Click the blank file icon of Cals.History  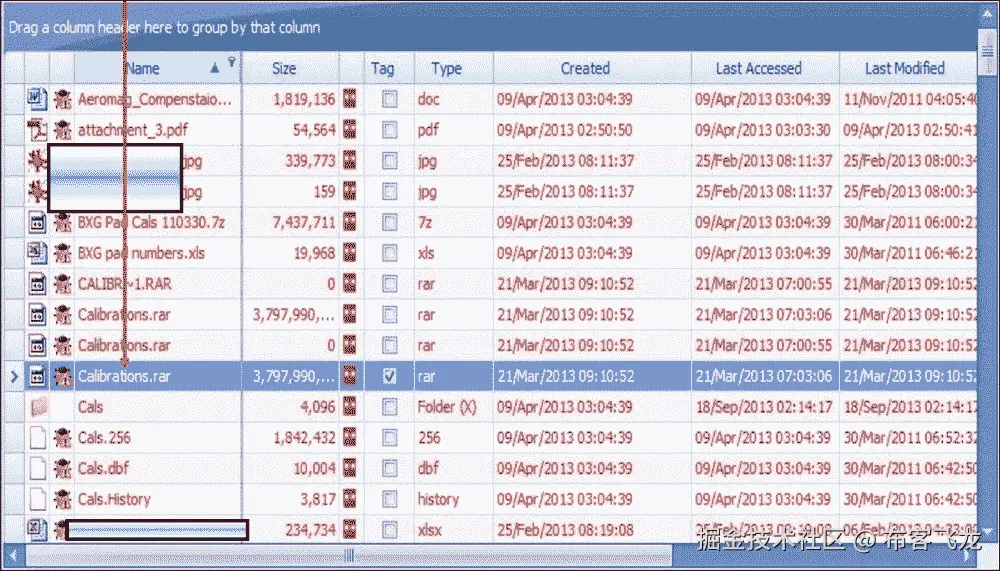point(38,499)
